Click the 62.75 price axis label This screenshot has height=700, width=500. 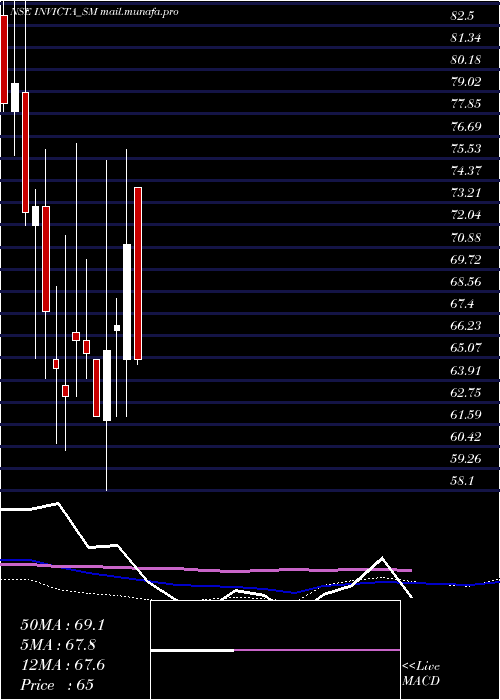pos(466,392)
